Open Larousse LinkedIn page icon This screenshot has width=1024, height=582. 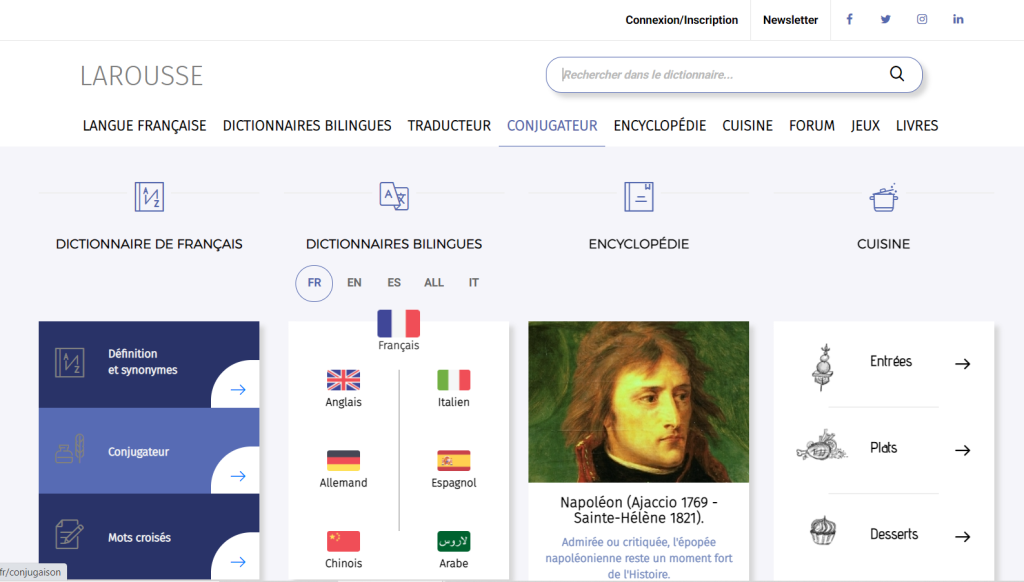pos(958,19)
